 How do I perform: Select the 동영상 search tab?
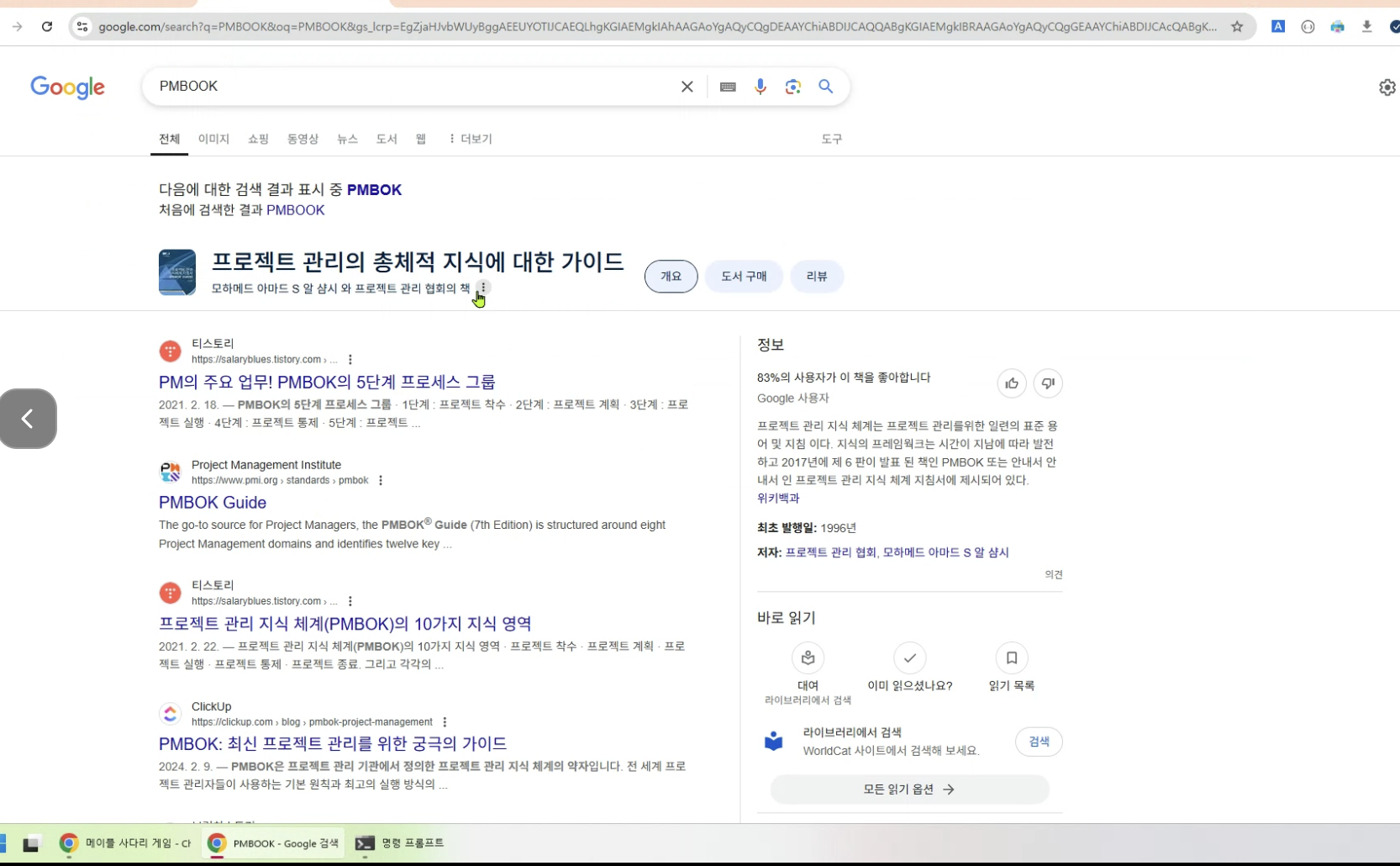[x=303, y=139]
